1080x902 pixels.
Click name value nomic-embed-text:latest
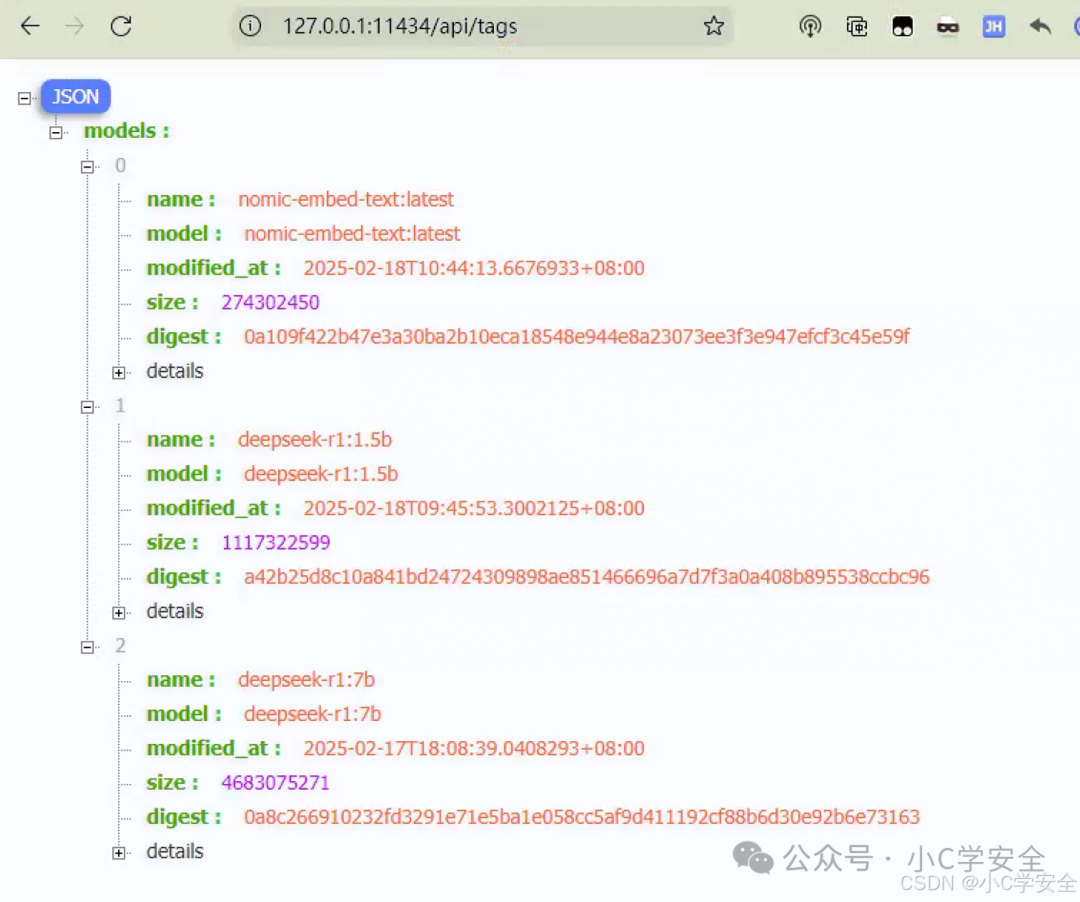[x=346, y=199]
